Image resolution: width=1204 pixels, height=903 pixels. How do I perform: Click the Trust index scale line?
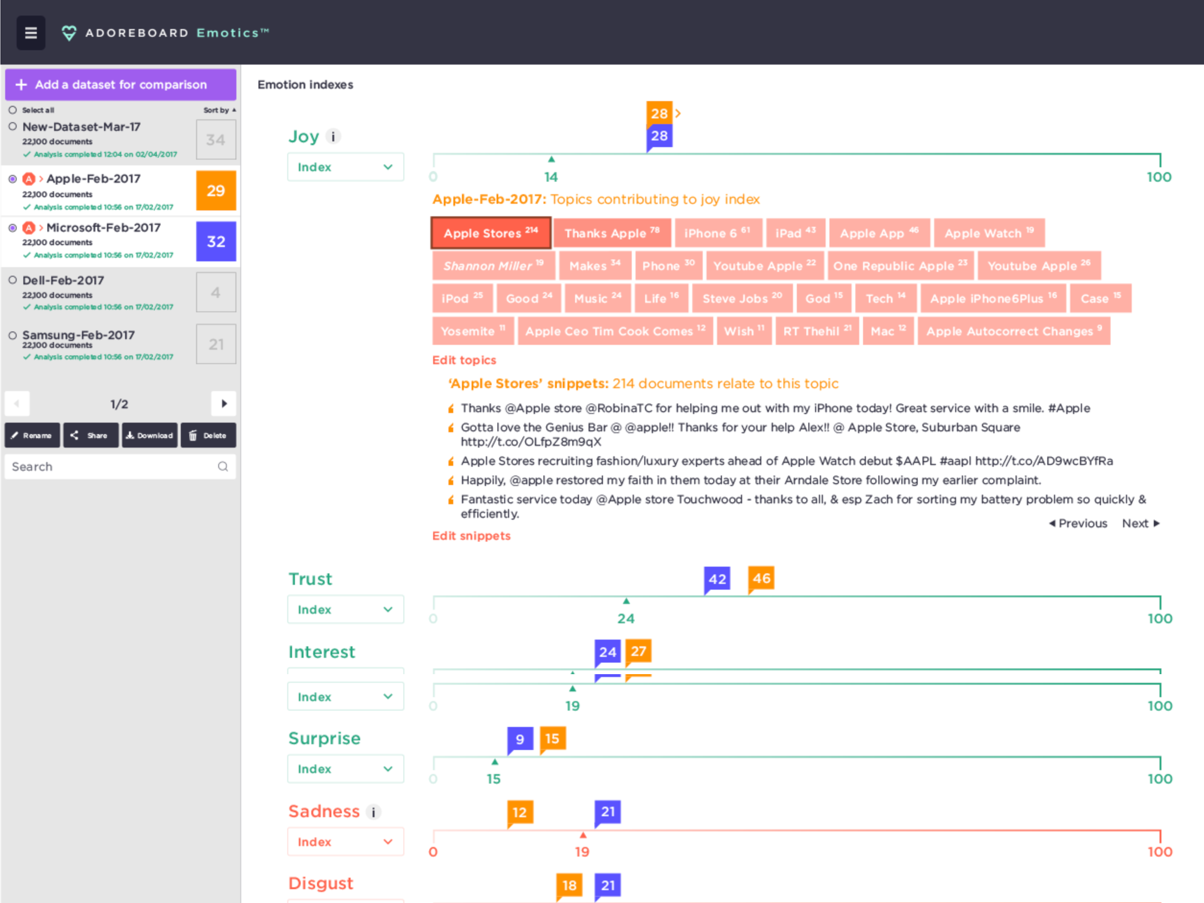pyautogui.click(x=796, y=598)
